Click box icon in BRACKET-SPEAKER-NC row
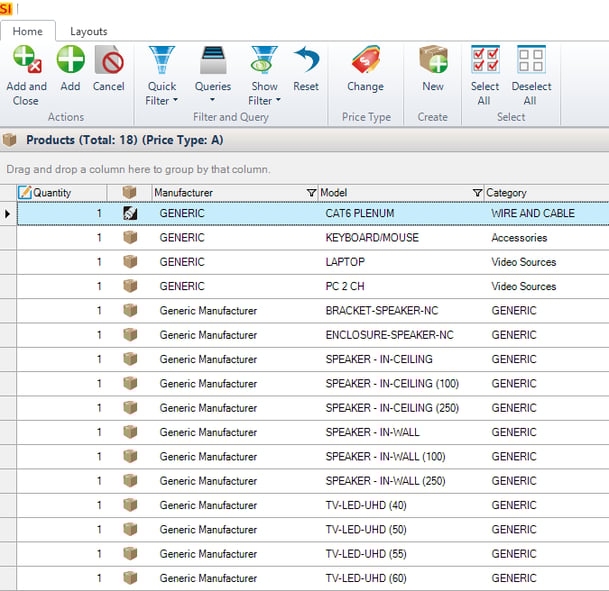 (130, 310)
